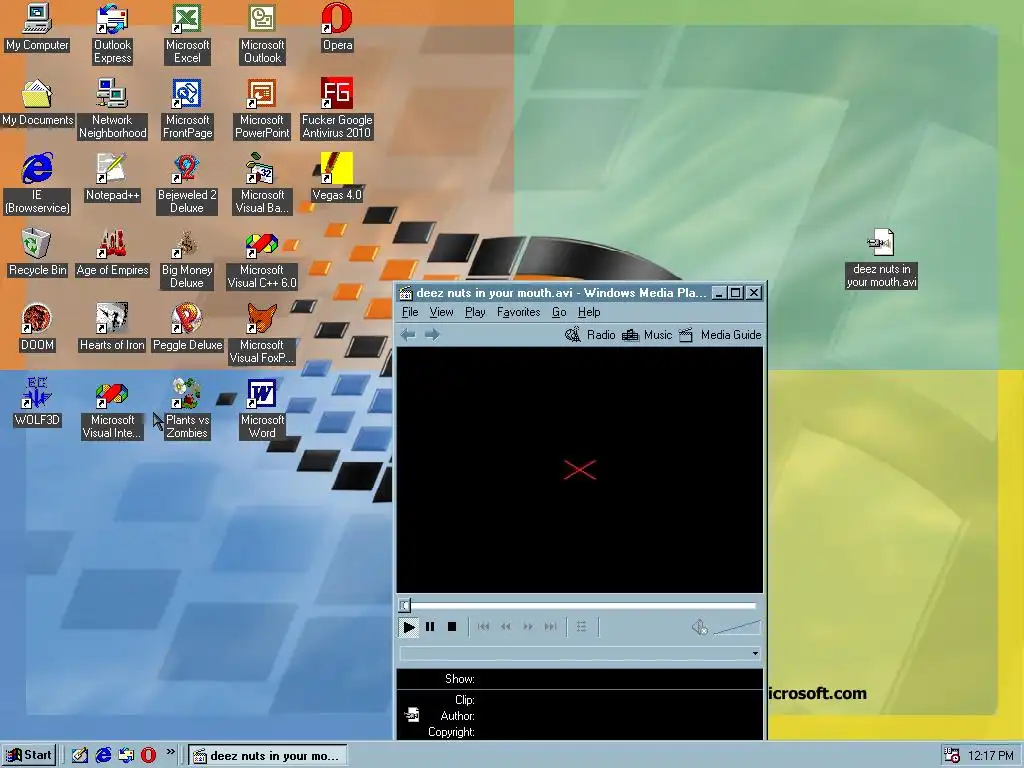Viewport: 1024px width, 768px height.
Task: Expand playlist dropdown arrow in Media Player
Action: click(x=755, y=653)
